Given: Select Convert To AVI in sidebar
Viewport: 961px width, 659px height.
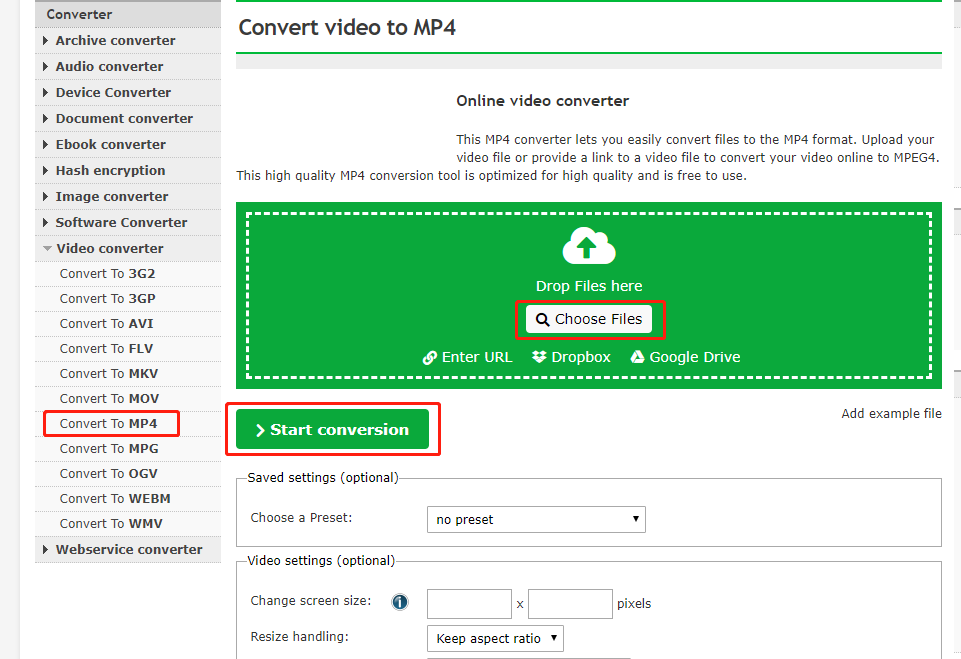Looking at the screenshot, I should click(106, 324).
